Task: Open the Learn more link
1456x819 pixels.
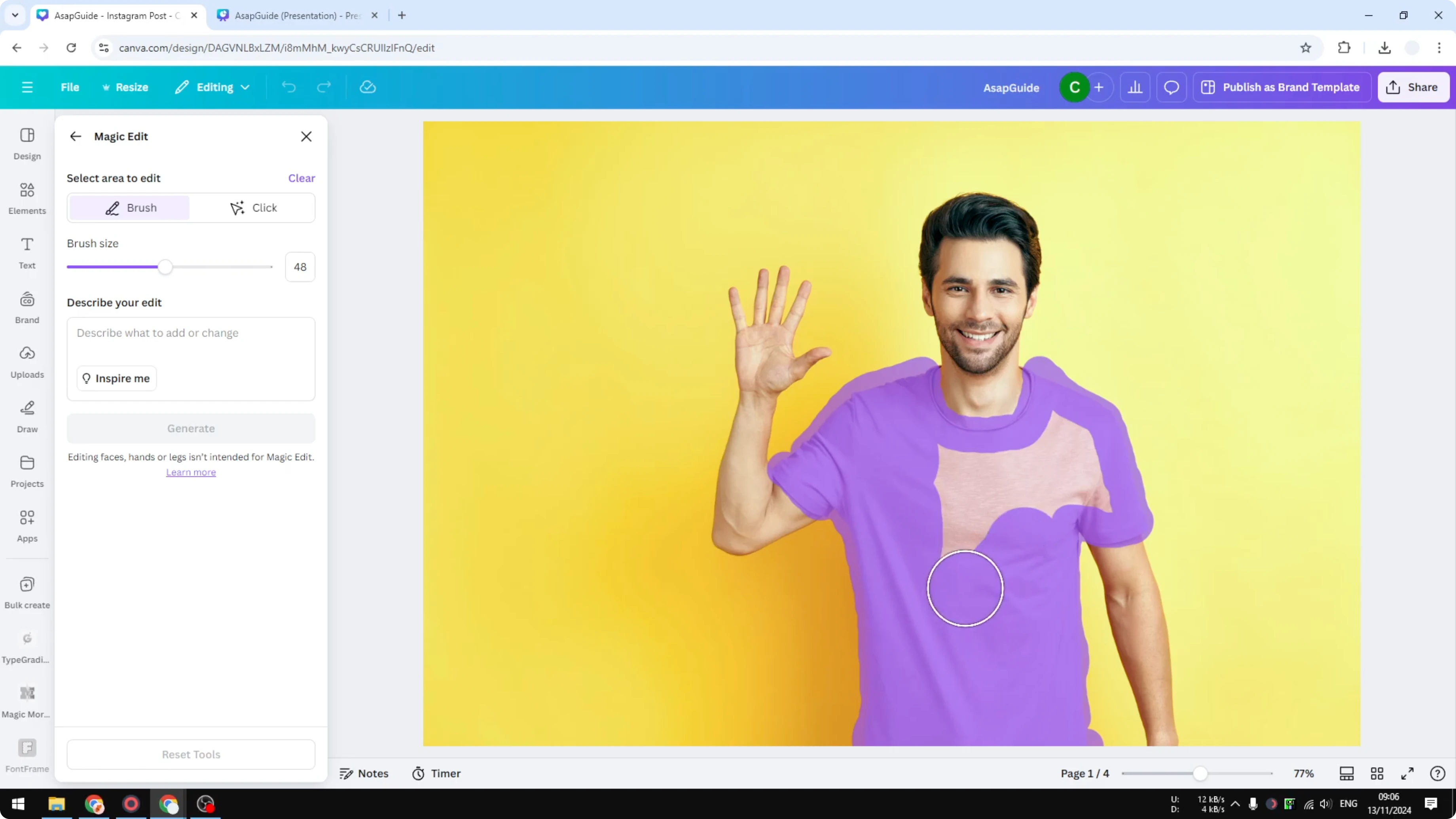Action: pos(191,472)
